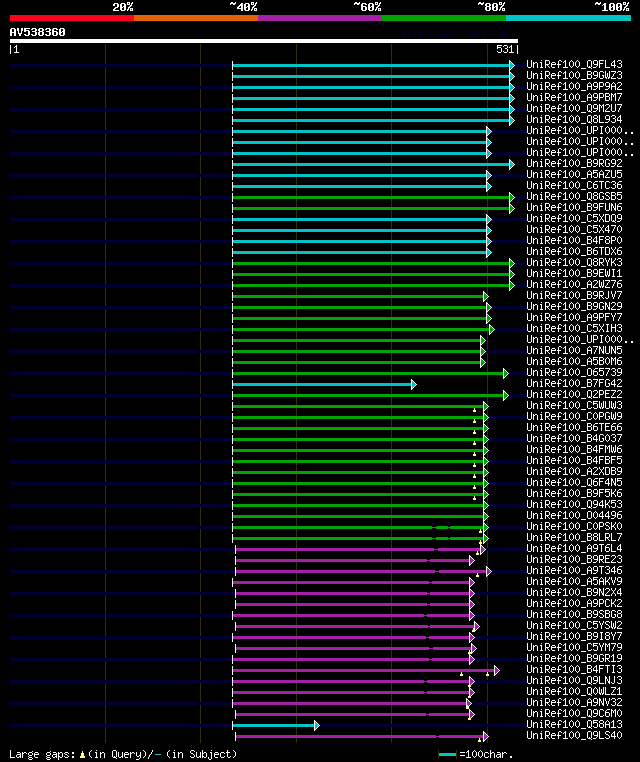Viewport: 640px width, 762px height.
Task: Select the AV538360 query name
Action: (37, 32)
